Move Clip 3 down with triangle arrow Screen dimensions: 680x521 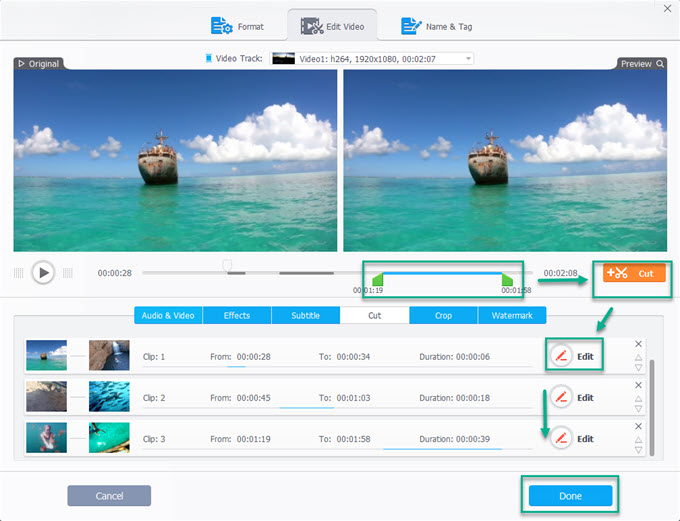coord(638,450)
